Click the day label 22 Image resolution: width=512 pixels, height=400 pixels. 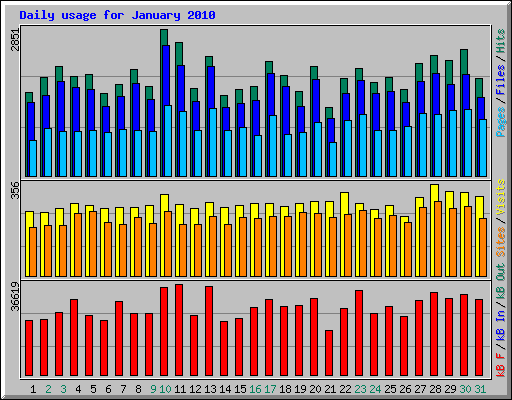[x=345, y=389]
